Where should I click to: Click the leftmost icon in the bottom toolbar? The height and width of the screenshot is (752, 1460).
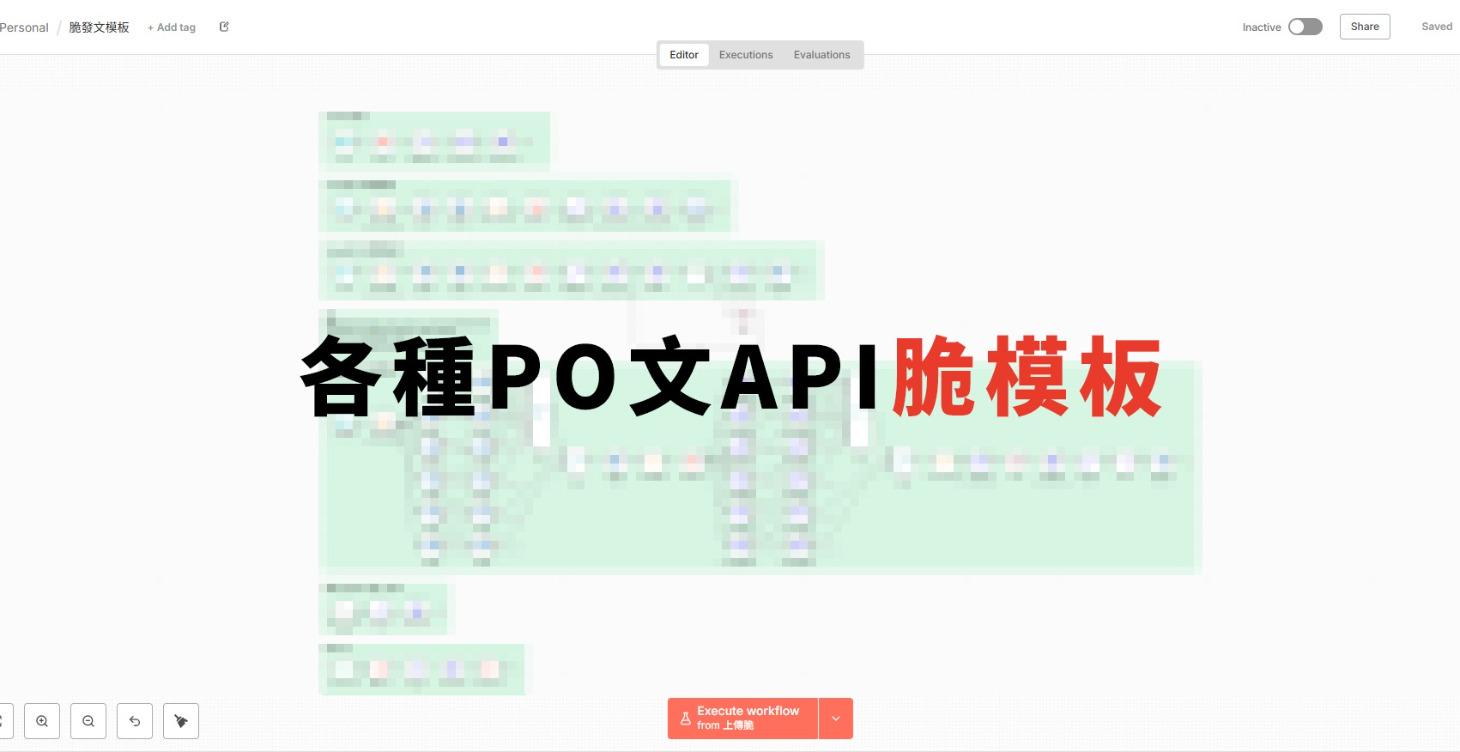point(4,720)
